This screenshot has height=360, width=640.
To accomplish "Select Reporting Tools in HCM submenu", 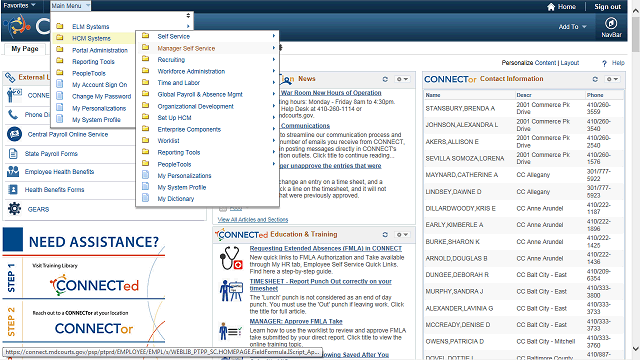I will pyautogui.click(x=179, y=152).
